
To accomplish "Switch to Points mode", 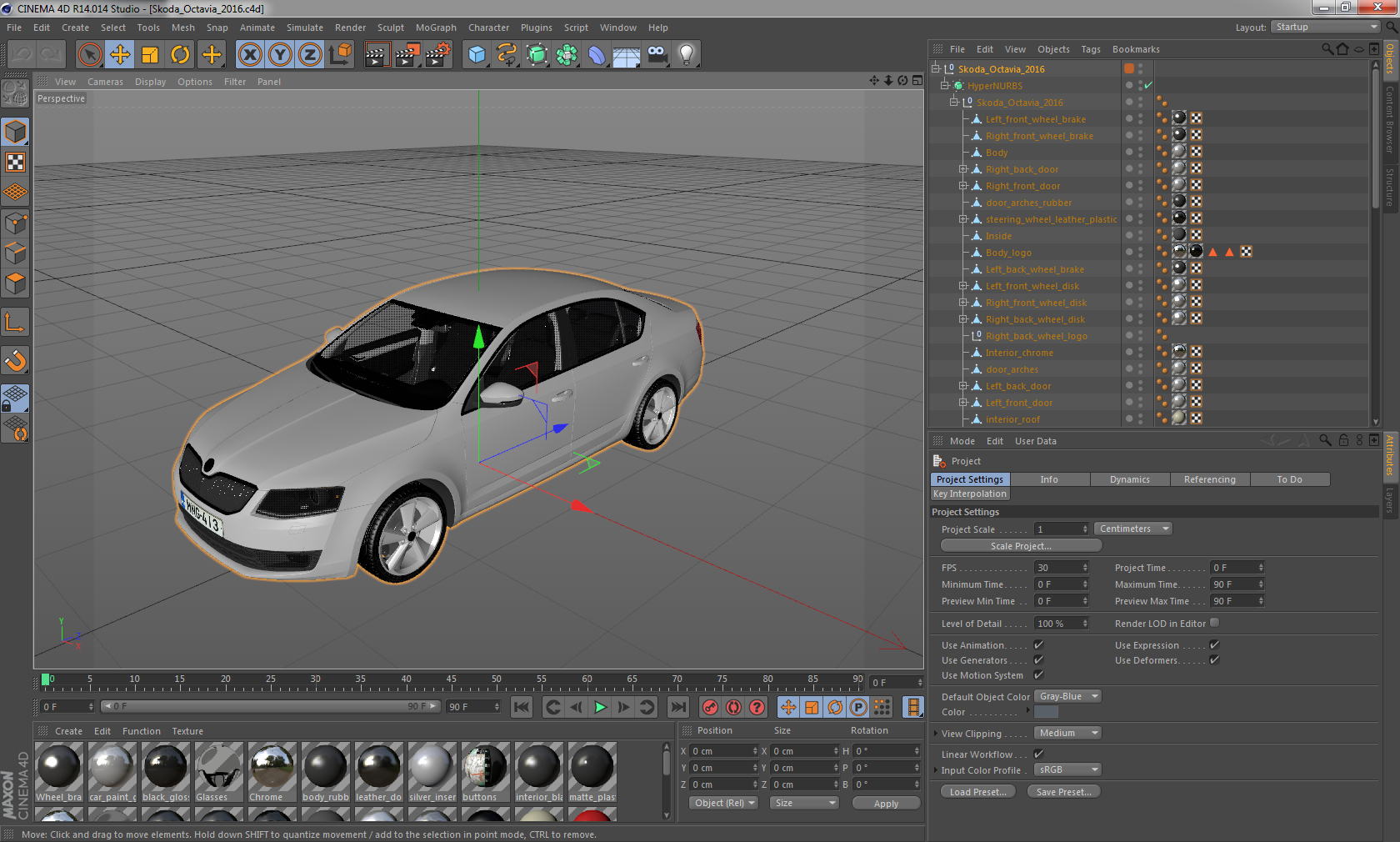I will 15,223.
